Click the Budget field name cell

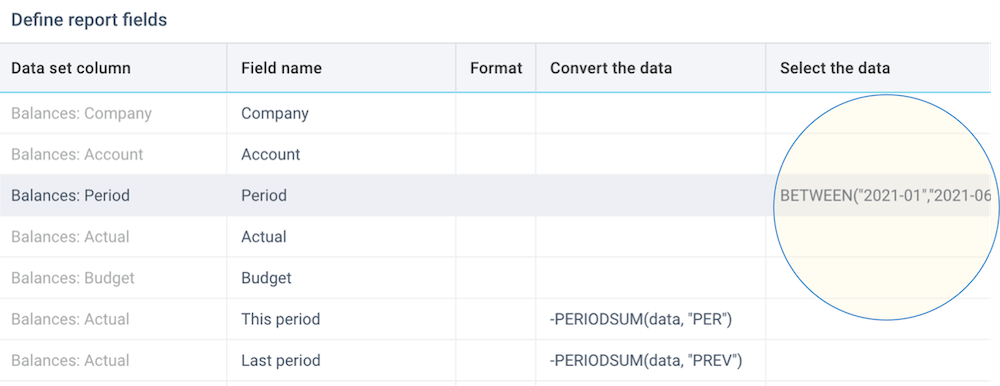click(341, 278)
